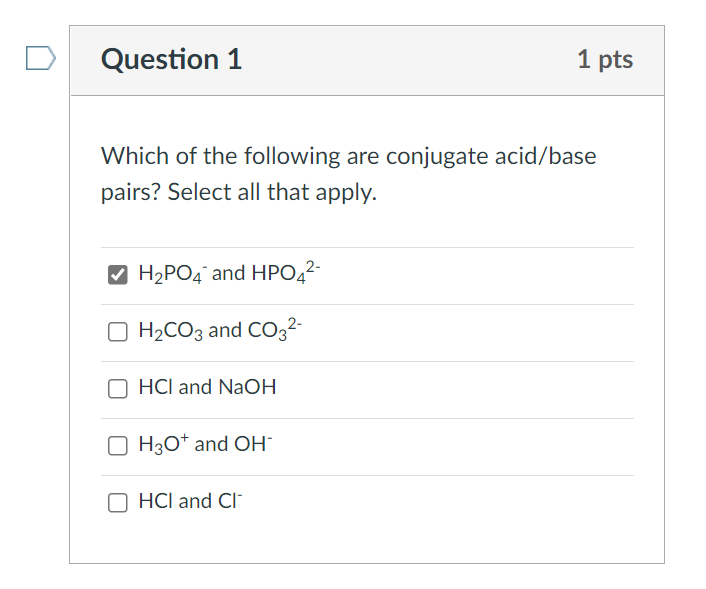Click the Cl- formula in last answer
The image size is (706, 589).
230,501
